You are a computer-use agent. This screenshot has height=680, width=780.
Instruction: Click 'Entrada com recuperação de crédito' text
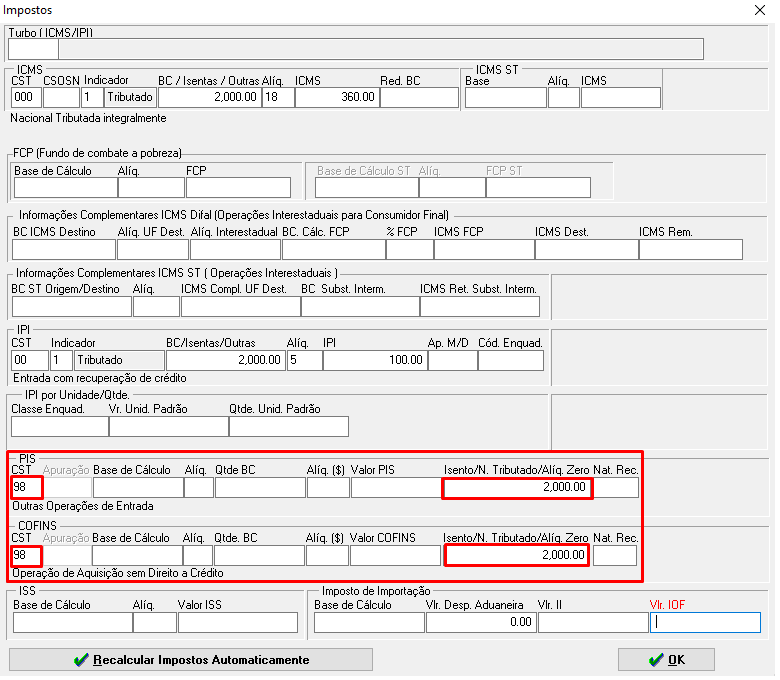point(99,378)
